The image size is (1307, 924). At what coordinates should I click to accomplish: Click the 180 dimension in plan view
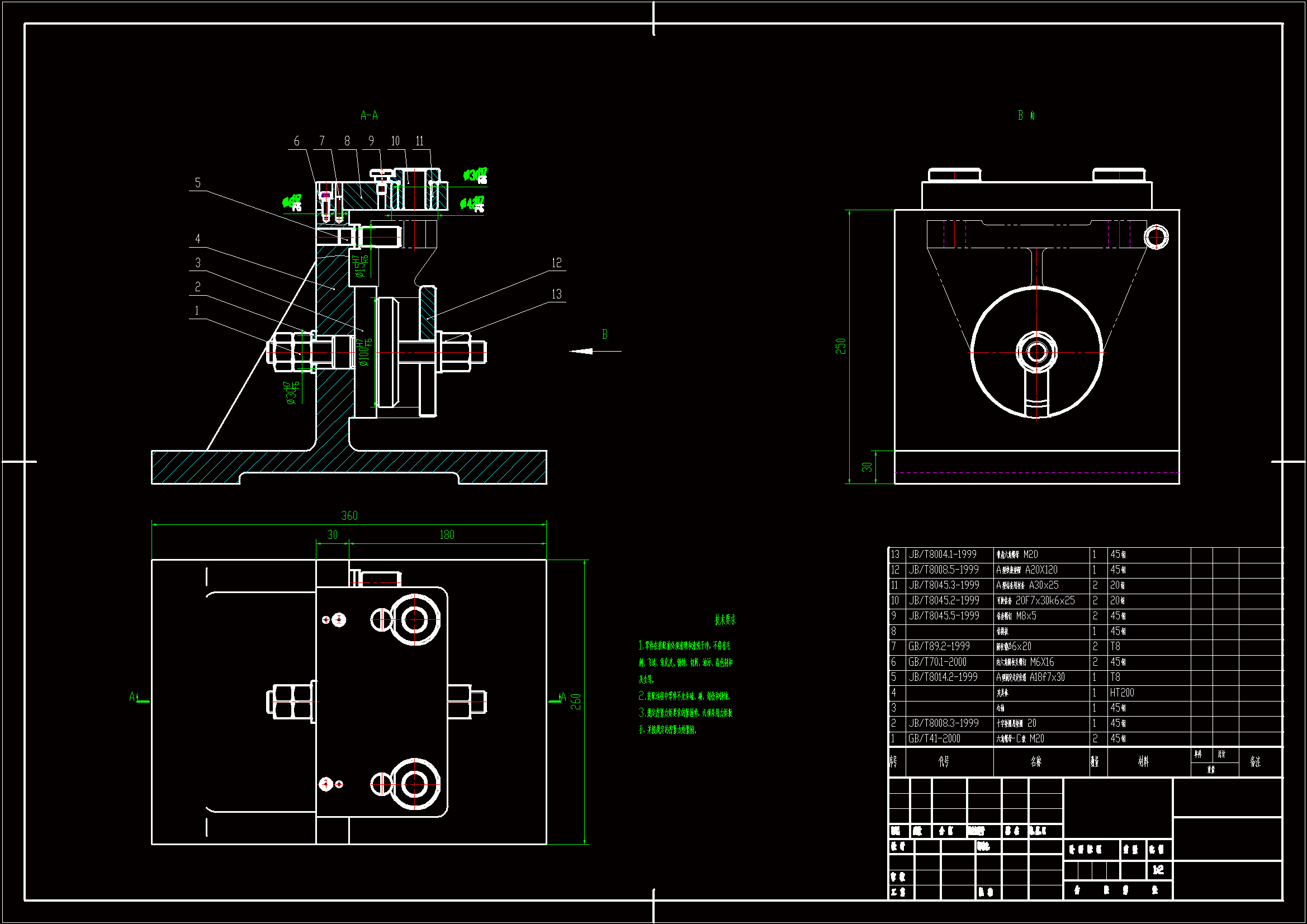pyautogui.click(x=447, y=535)
